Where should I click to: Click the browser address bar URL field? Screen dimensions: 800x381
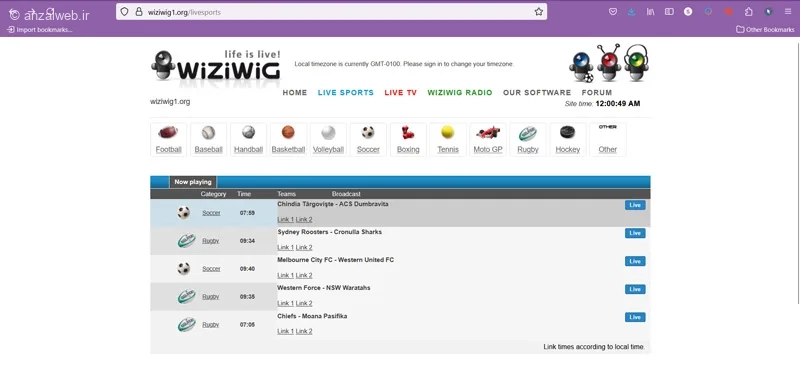pyautogui.click(x=332, y=12)
